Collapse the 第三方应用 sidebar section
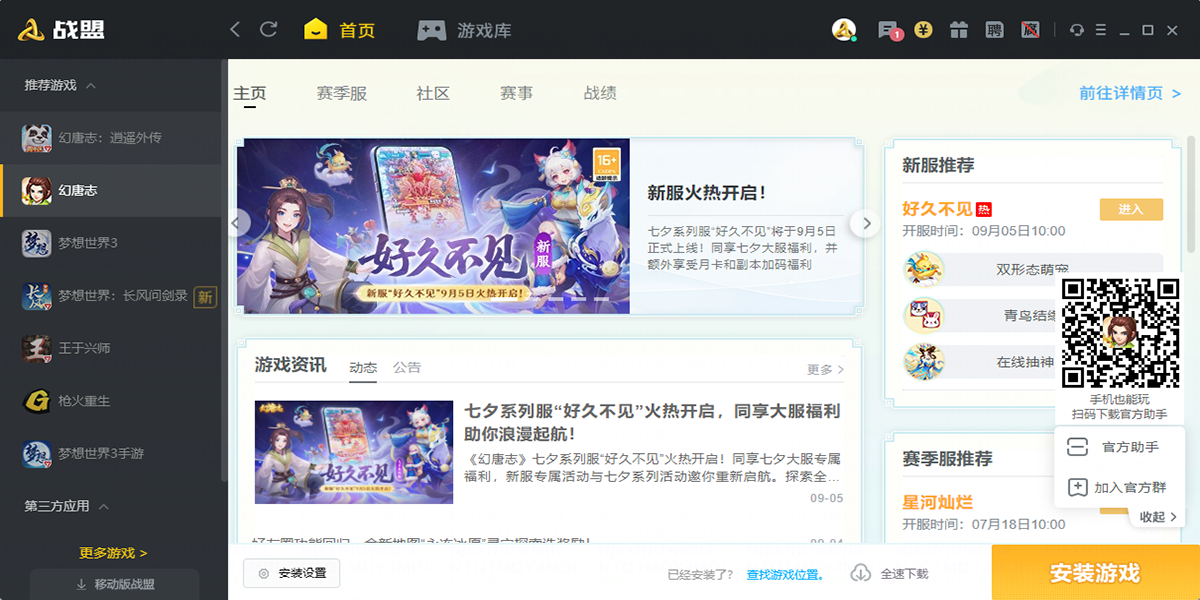The image size is (1200, 600). tap(104, 506)
